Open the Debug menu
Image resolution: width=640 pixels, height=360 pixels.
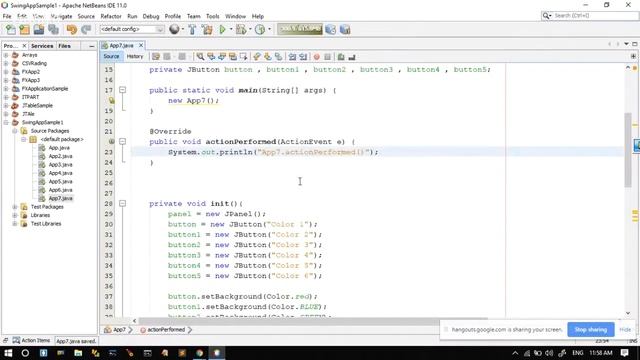pos(151,16)
